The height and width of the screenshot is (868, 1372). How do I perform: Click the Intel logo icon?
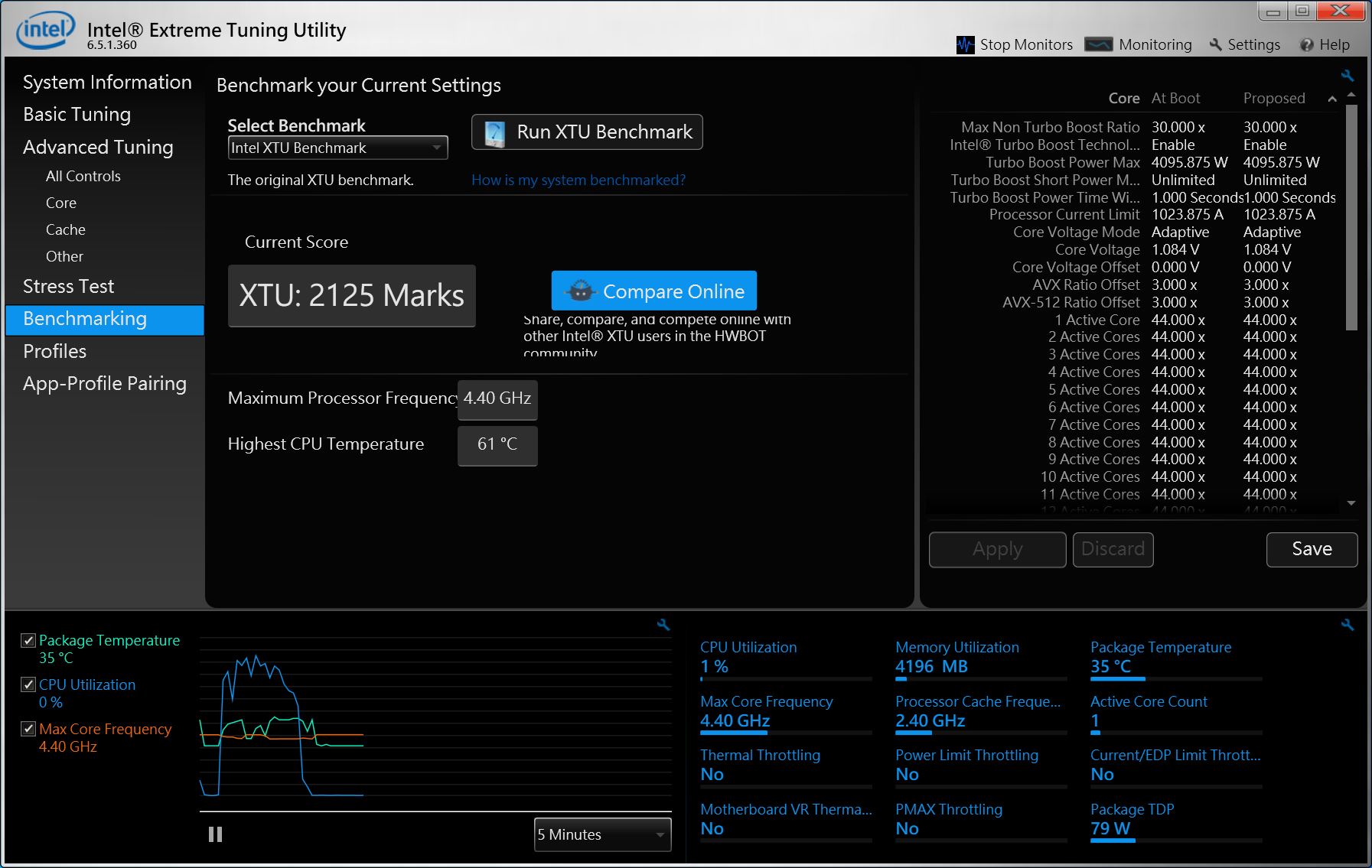(x=46, y=30)
